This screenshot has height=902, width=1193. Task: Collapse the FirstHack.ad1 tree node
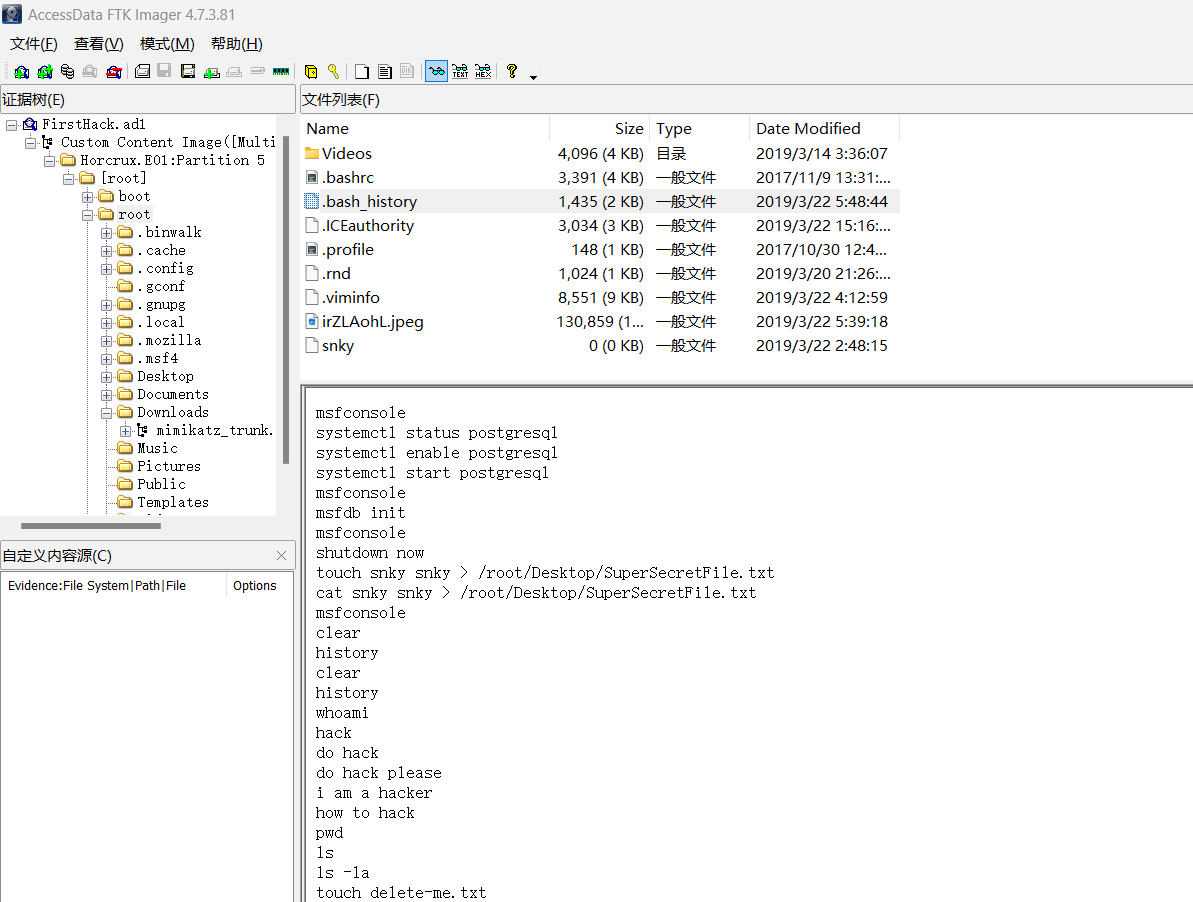coord(11,125)
